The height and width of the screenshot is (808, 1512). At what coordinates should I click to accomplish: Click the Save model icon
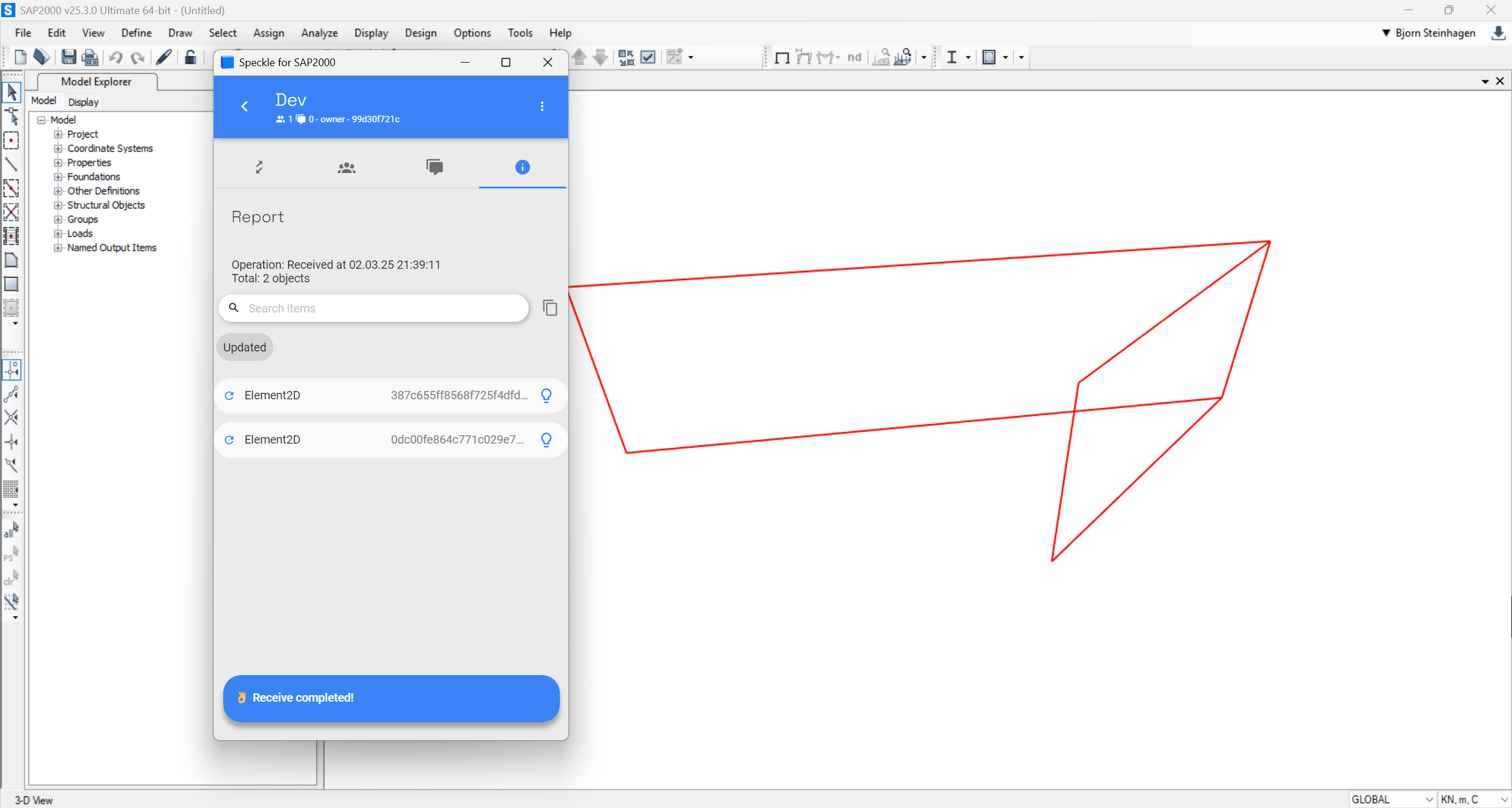click(69, 57)
